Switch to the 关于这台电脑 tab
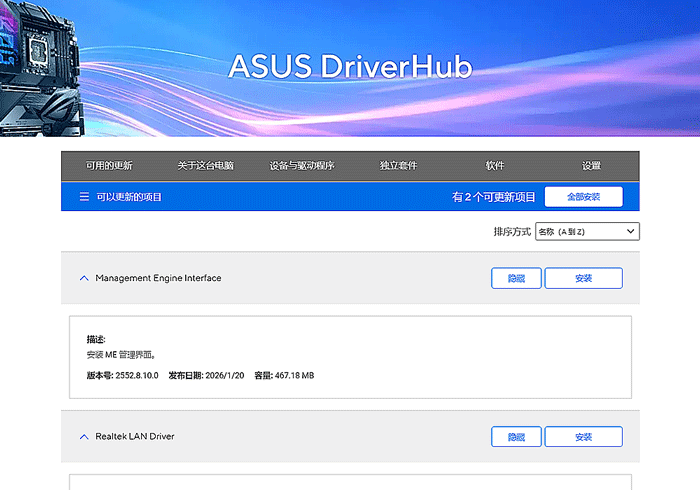The height and width of the screenshot is (490, 700). [205, 166]
